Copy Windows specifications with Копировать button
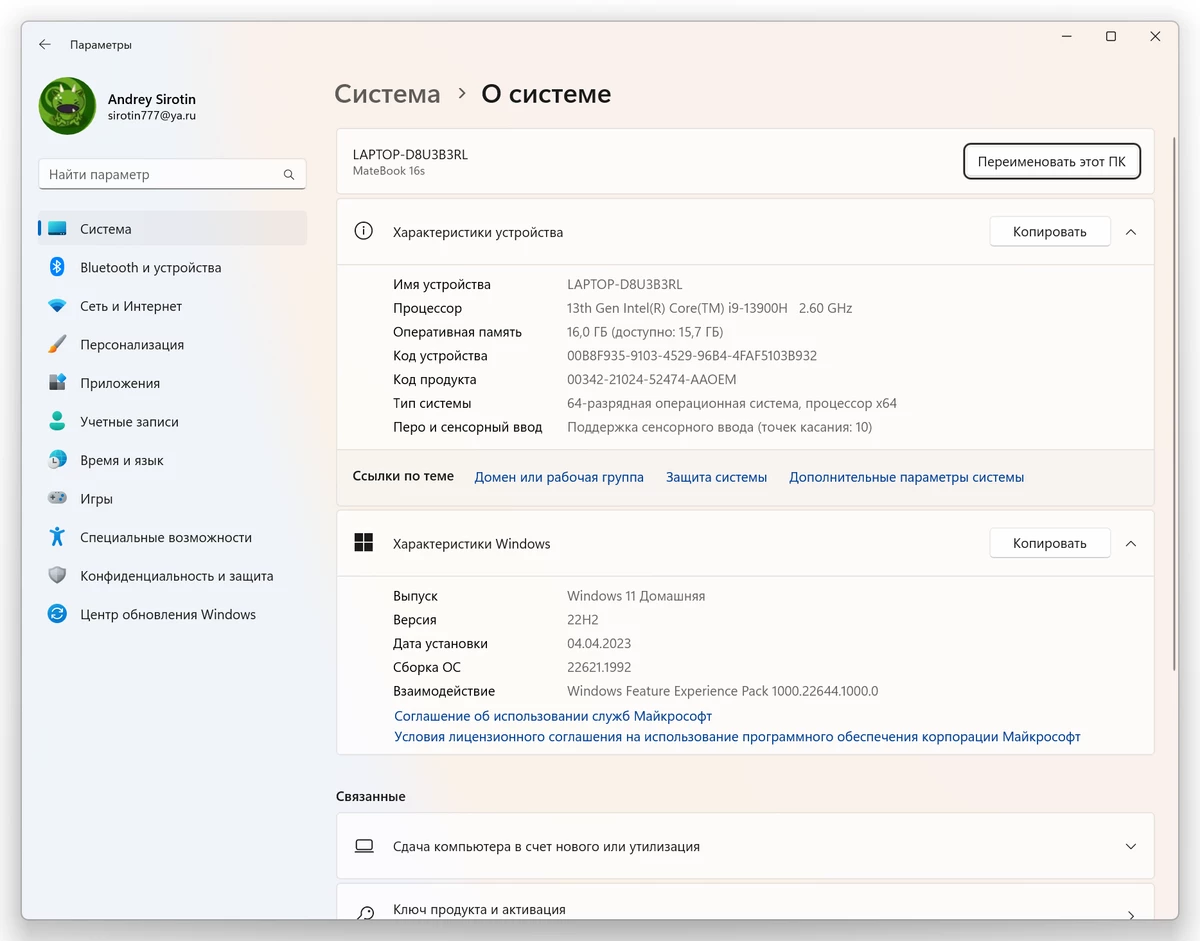 1049,543
